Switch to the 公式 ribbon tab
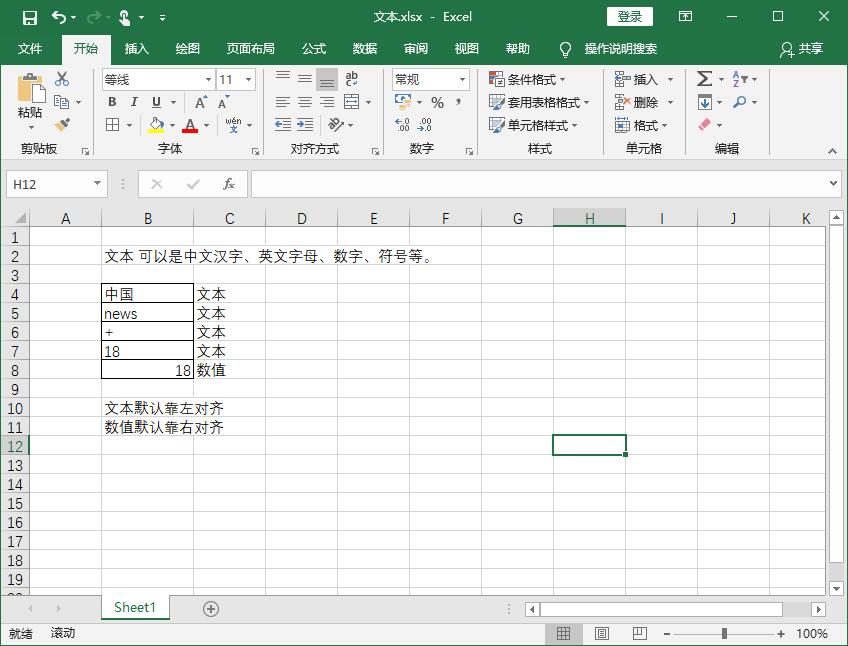 pos(314,49)
